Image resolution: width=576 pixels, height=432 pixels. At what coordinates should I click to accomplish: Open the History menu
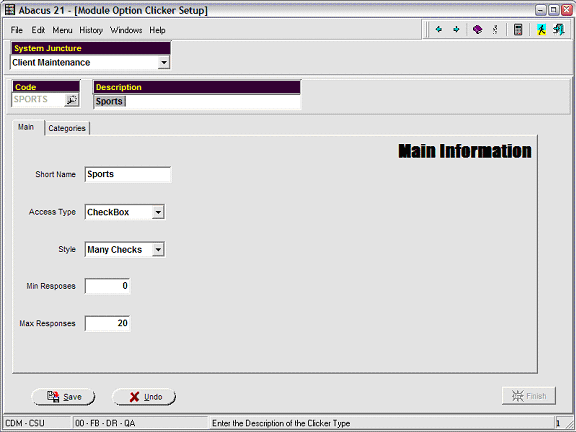tap(91, 30)
